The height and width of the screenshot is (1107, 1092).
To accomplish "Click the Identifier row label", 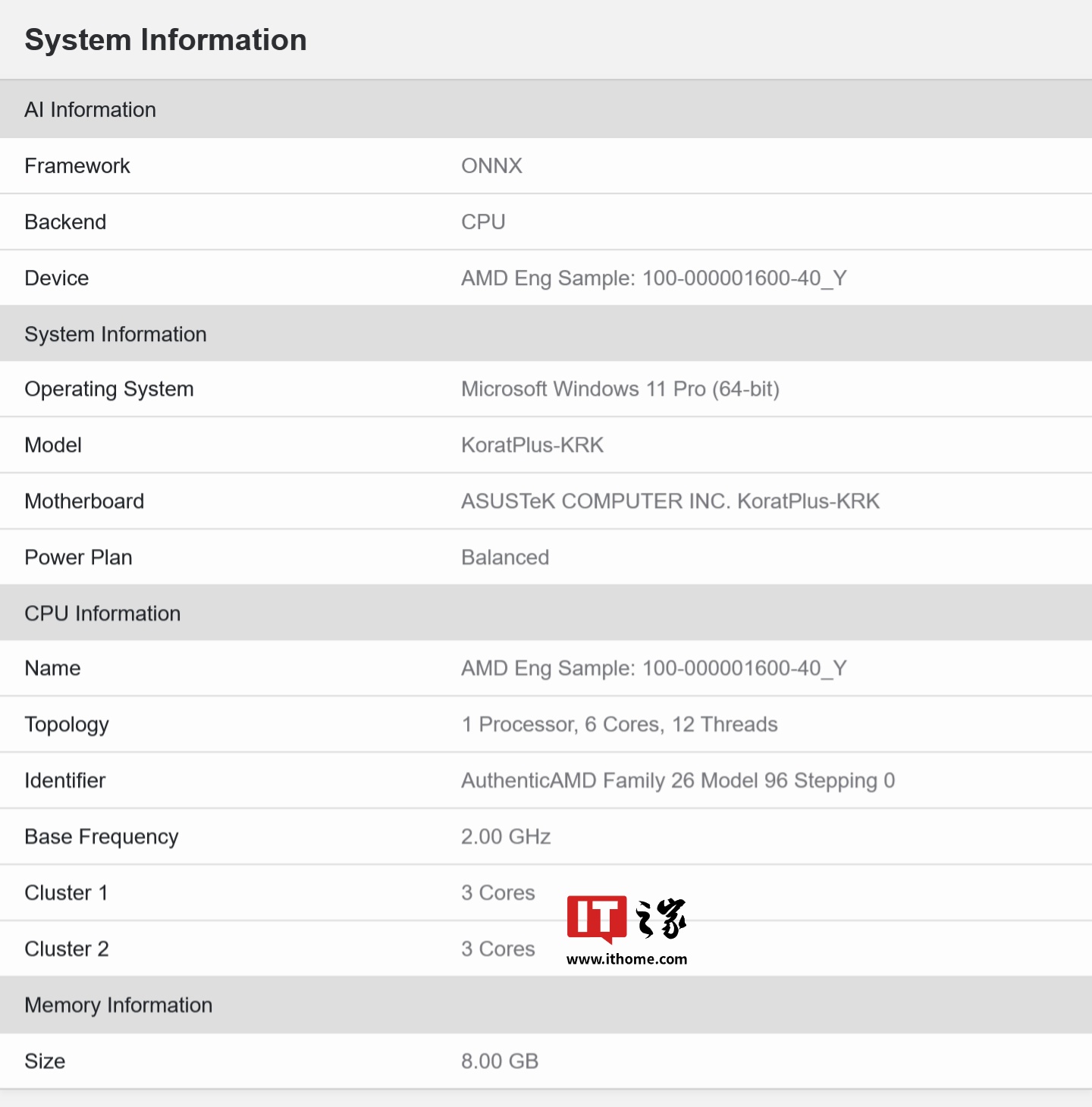I will pyautogui.click(x=64, y=780).
